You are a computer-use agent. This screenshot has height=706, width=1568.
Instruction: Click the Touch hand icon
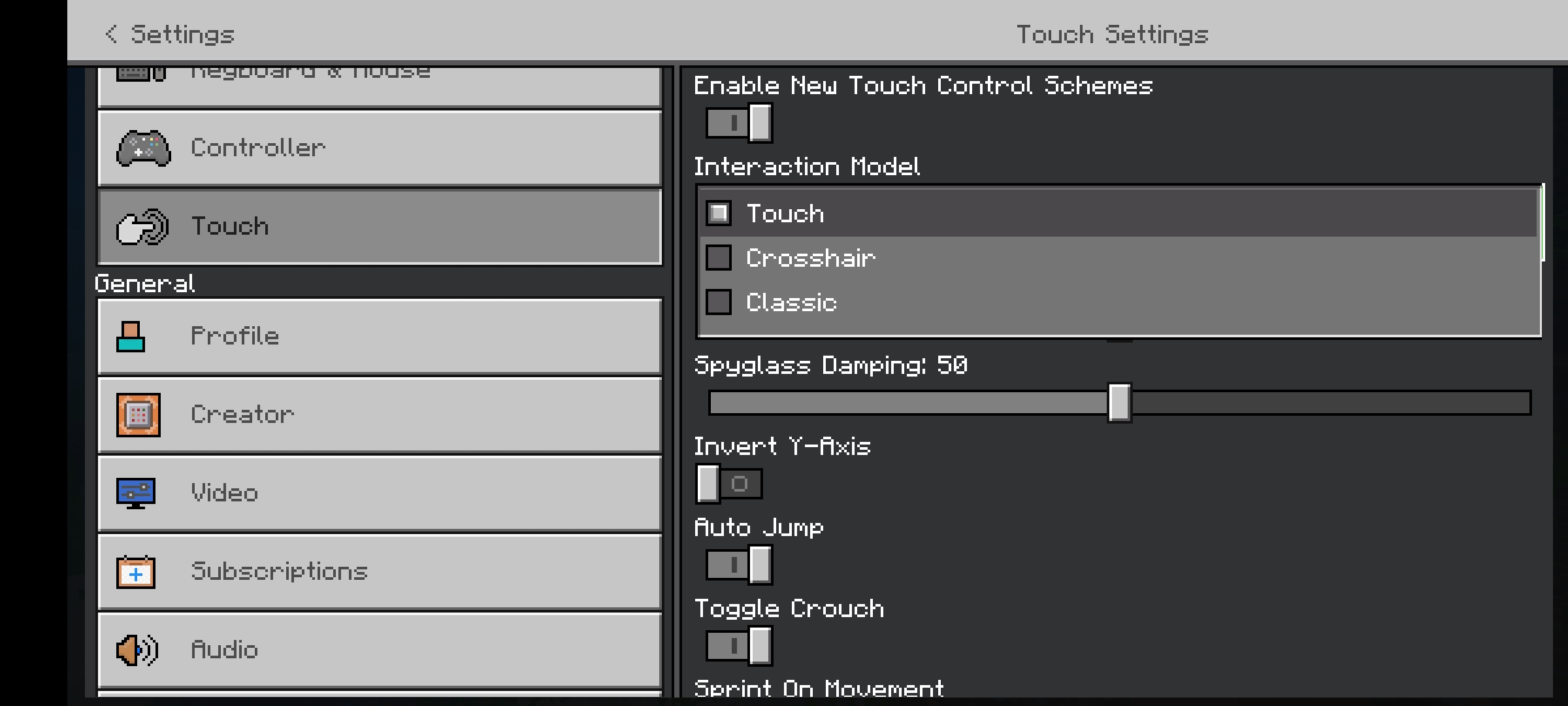coord(142,227)
